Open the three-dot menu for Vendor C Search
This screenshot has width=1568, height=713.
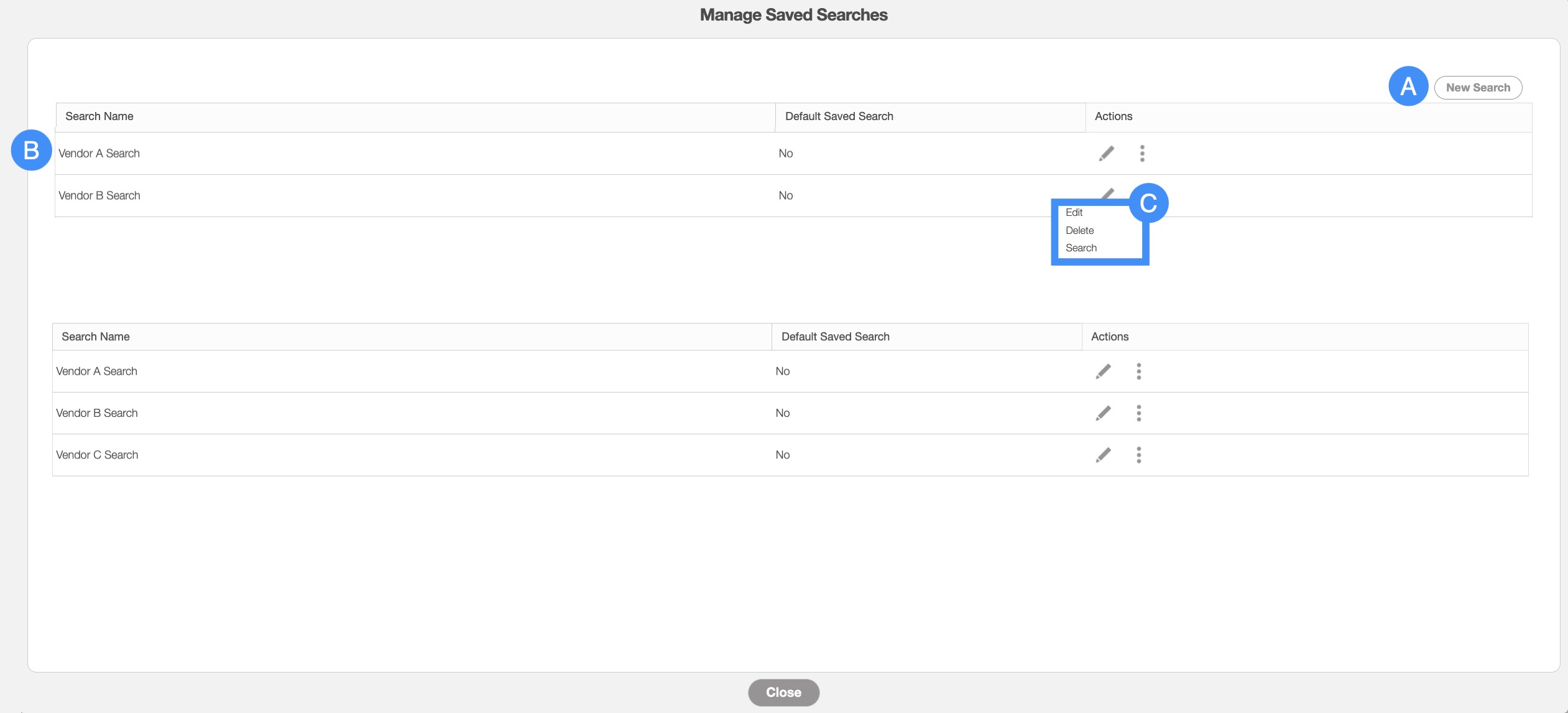1138,455
